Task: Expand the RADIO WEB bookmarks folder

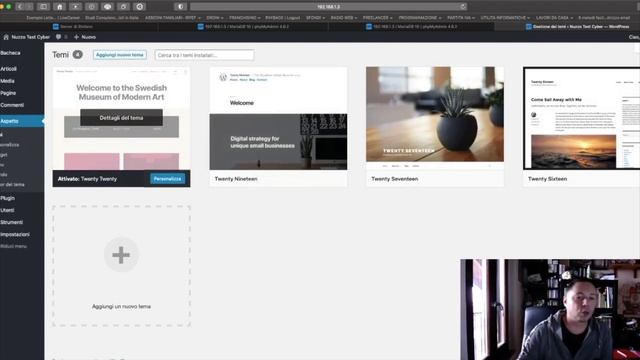Action: (x=344, y=18)
